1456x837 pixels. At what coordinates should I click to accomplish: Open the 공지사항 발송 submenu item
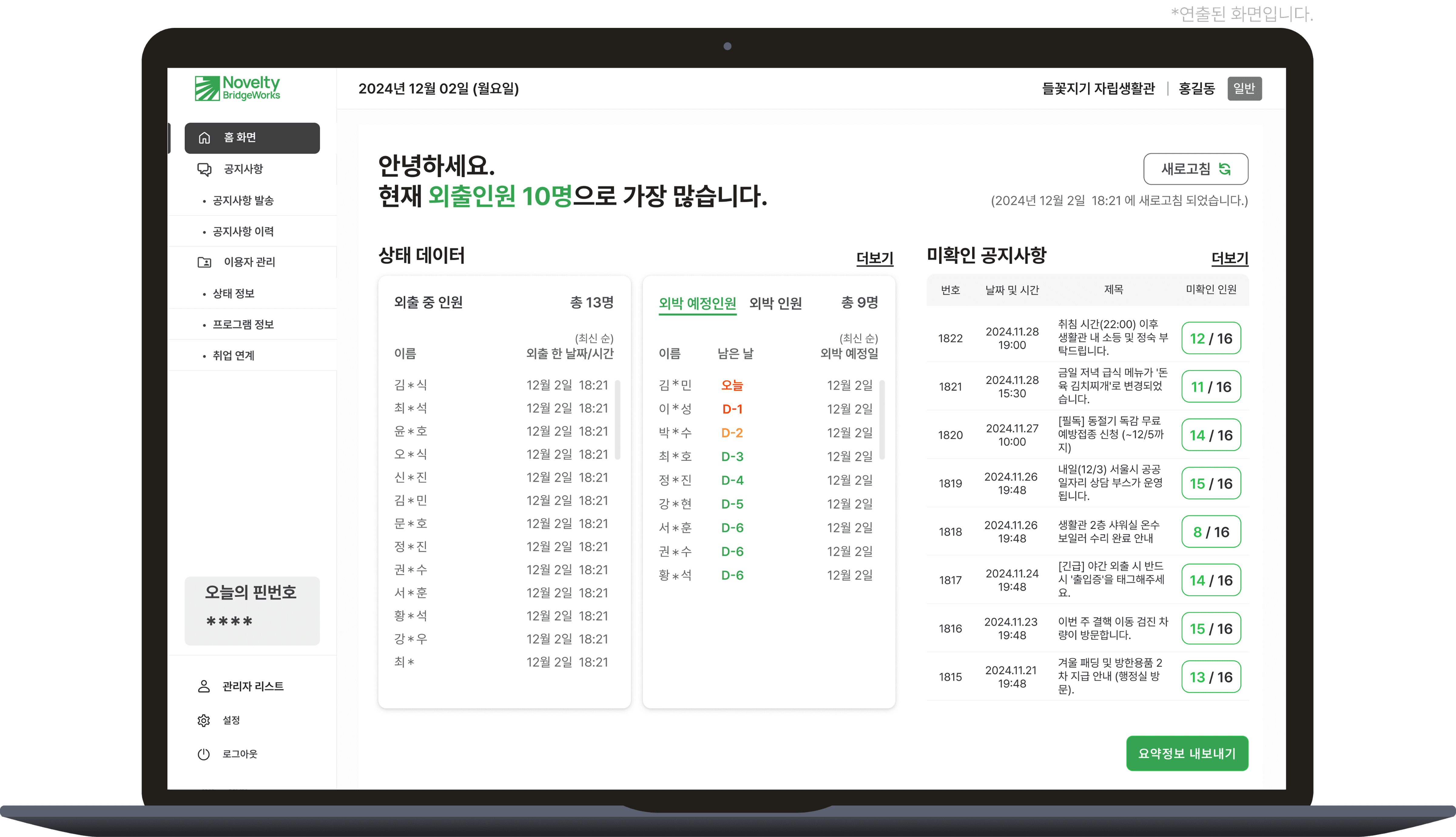[243, 200]
